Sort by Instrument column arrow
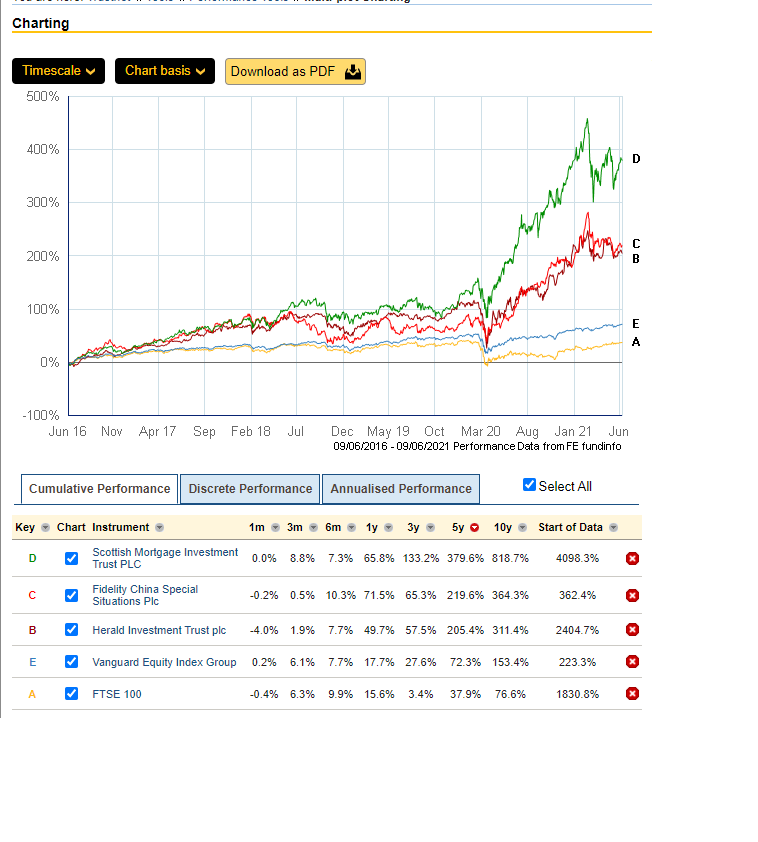 159,527
